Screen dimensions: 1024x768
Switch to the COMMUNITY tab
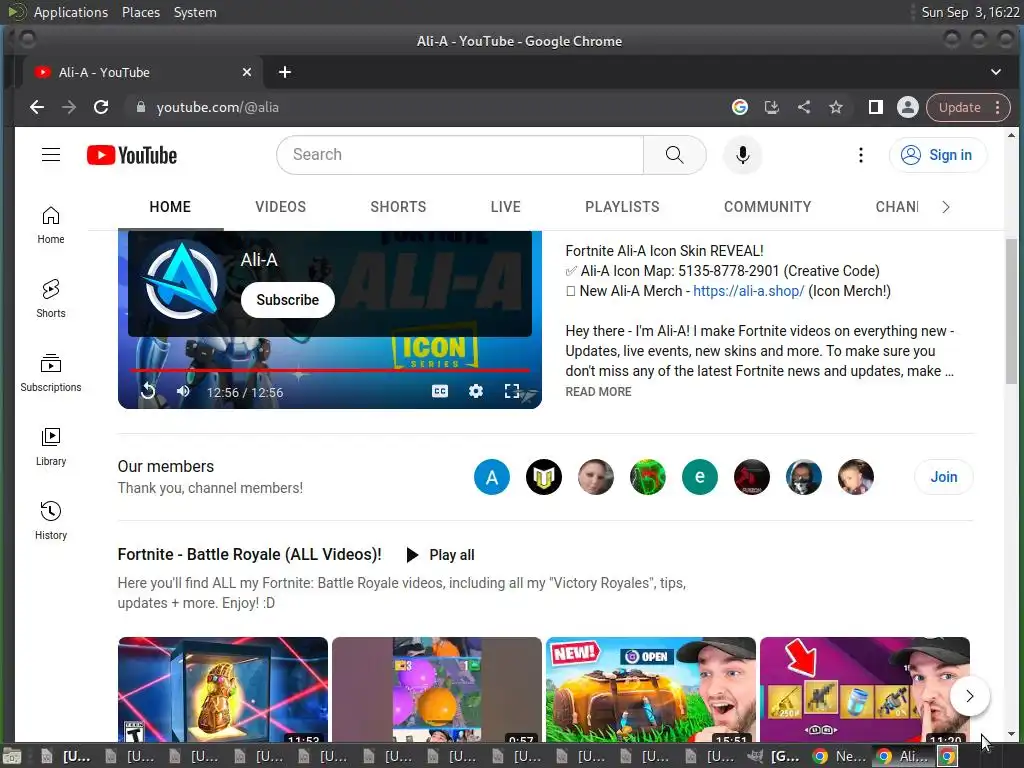(767, 207)
